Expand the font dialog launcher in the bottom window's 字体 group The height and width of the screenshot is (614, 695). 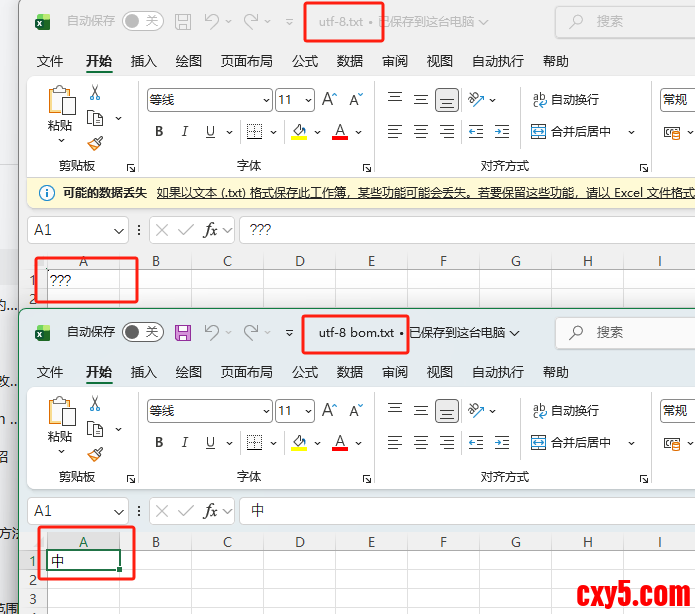367,479
